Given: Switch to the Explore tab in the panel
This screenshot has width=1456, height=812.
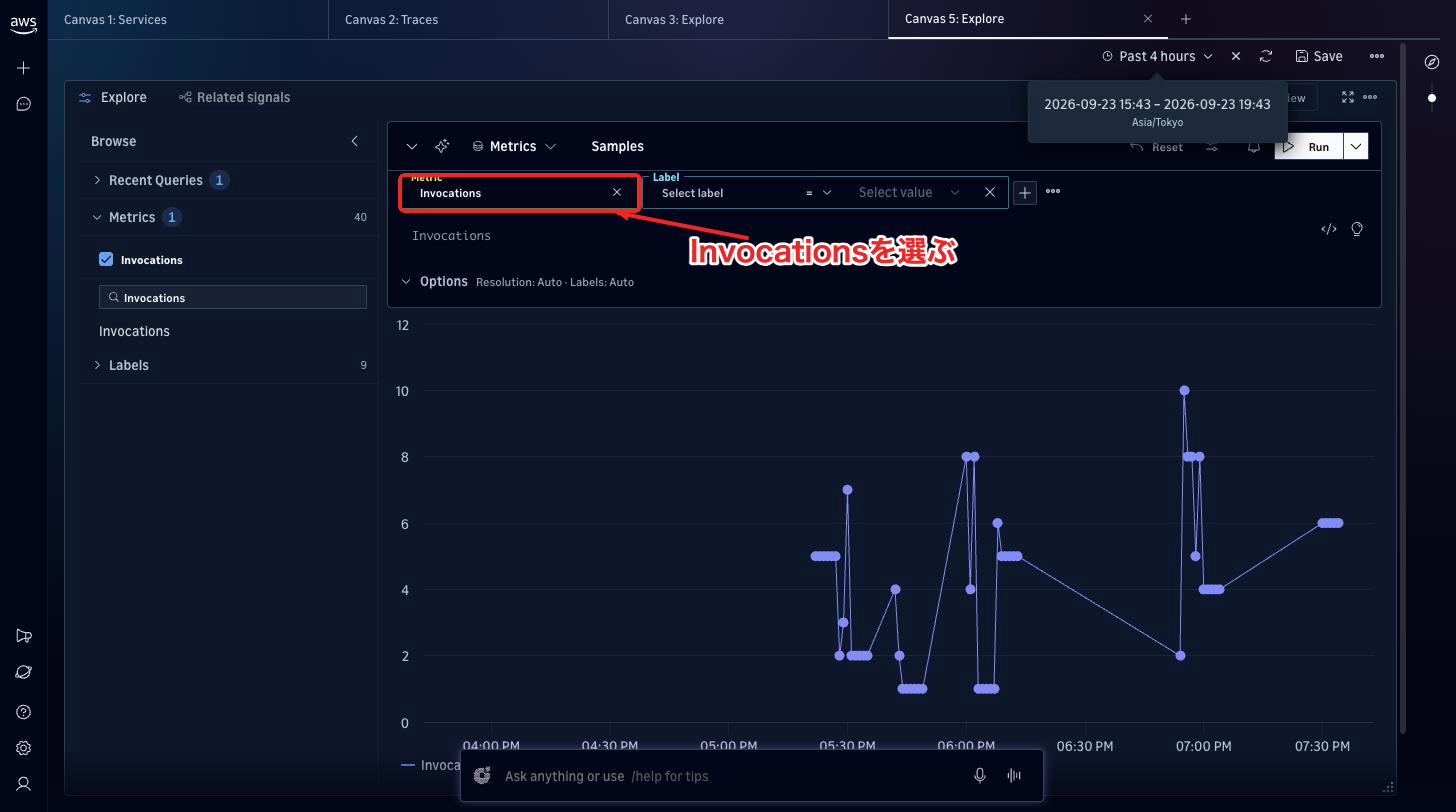Looking at the screenshot, I should [113, 97].
